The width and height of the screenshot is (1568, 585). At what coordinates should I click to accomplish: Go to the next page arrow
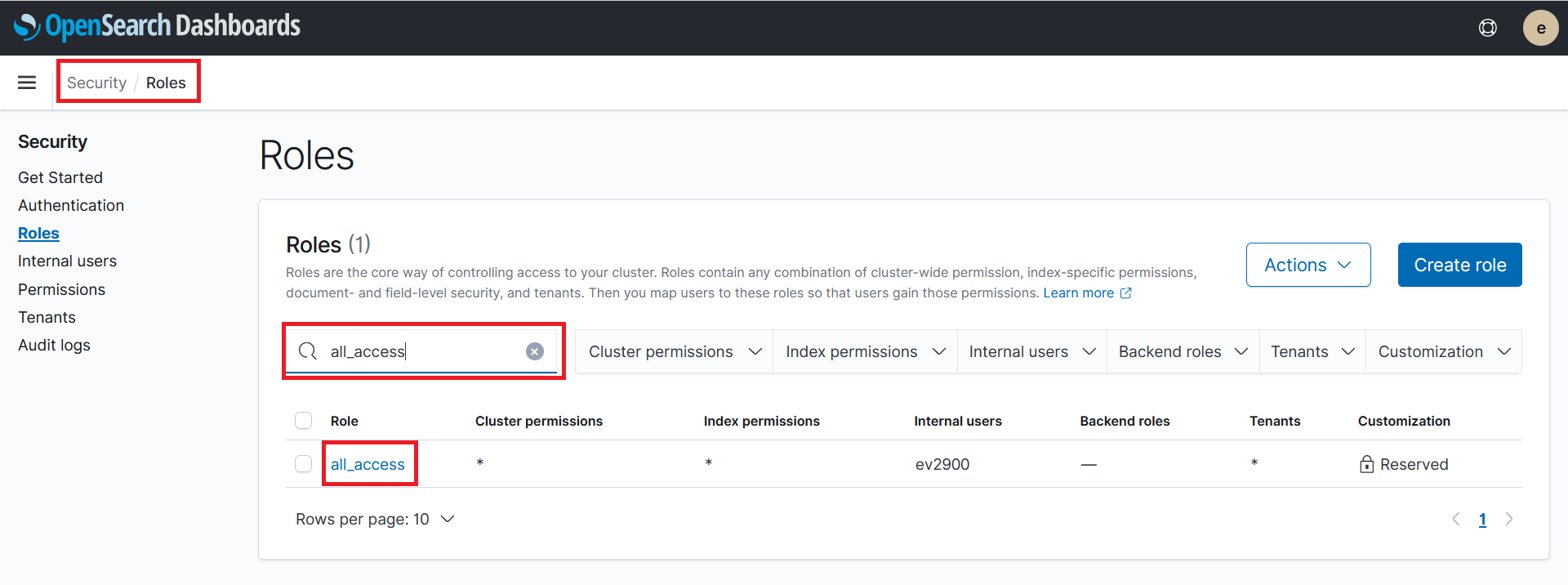click(1509, 519)
